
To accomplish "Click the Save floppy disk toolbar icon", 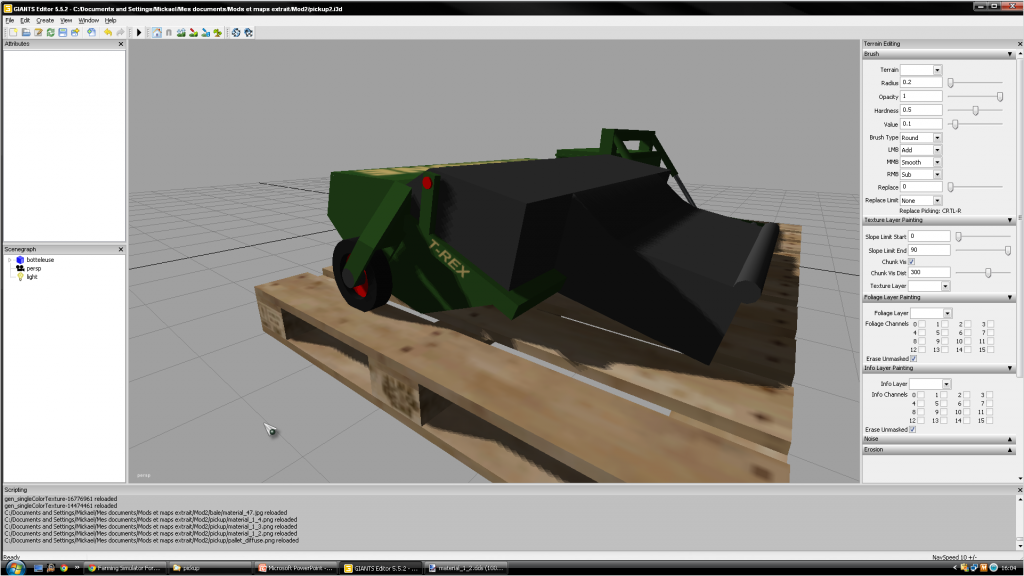I will [x=63, y=33].
